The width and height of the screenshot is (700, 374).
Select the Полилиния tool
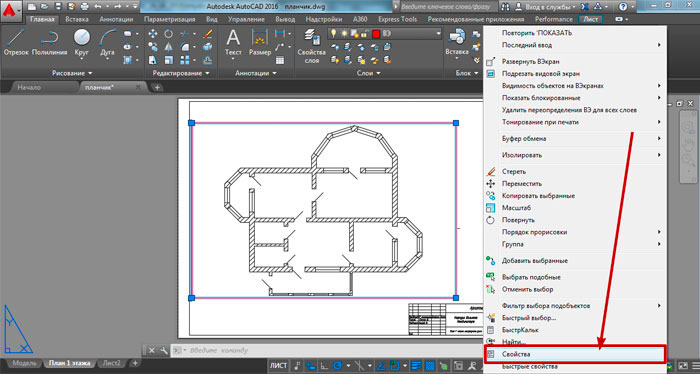coord(50,42)
